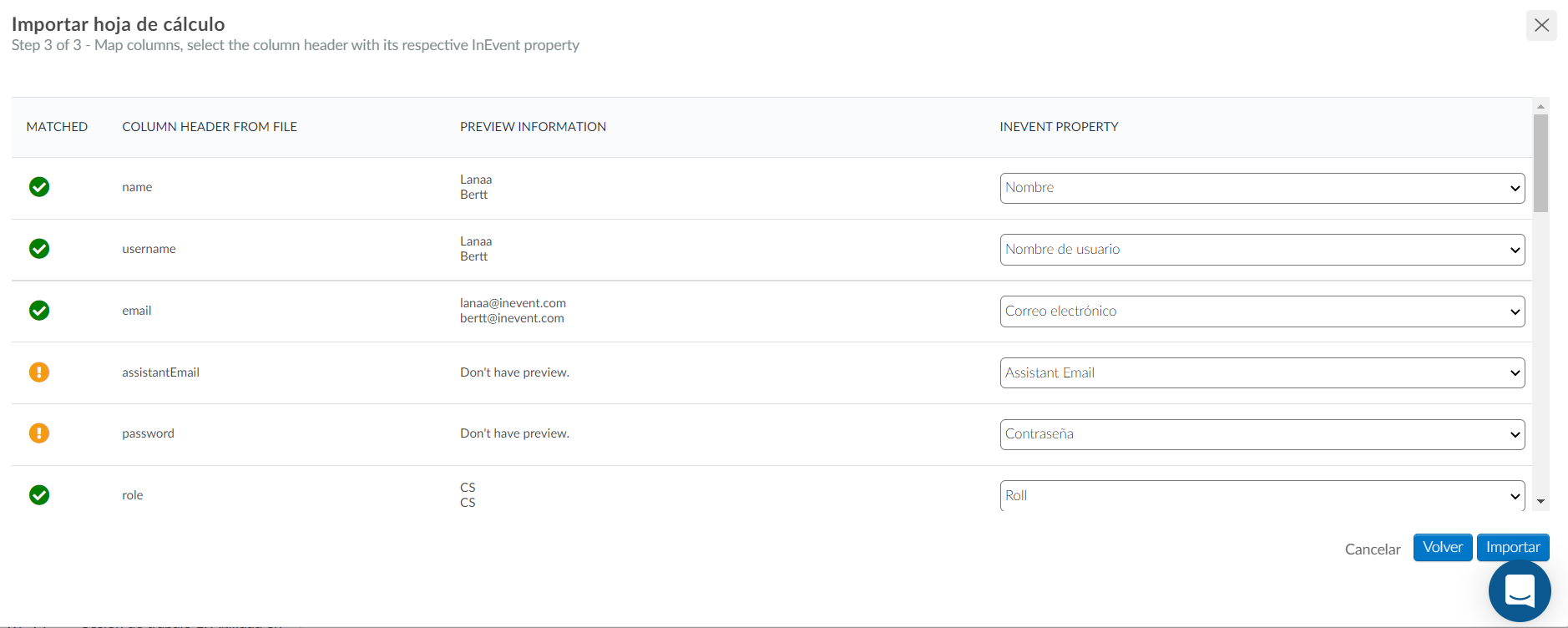This screenshot has height=628, width=1568.
Task: Click the PREVIEW INFORMATION column heading
Action: point(533,127)
